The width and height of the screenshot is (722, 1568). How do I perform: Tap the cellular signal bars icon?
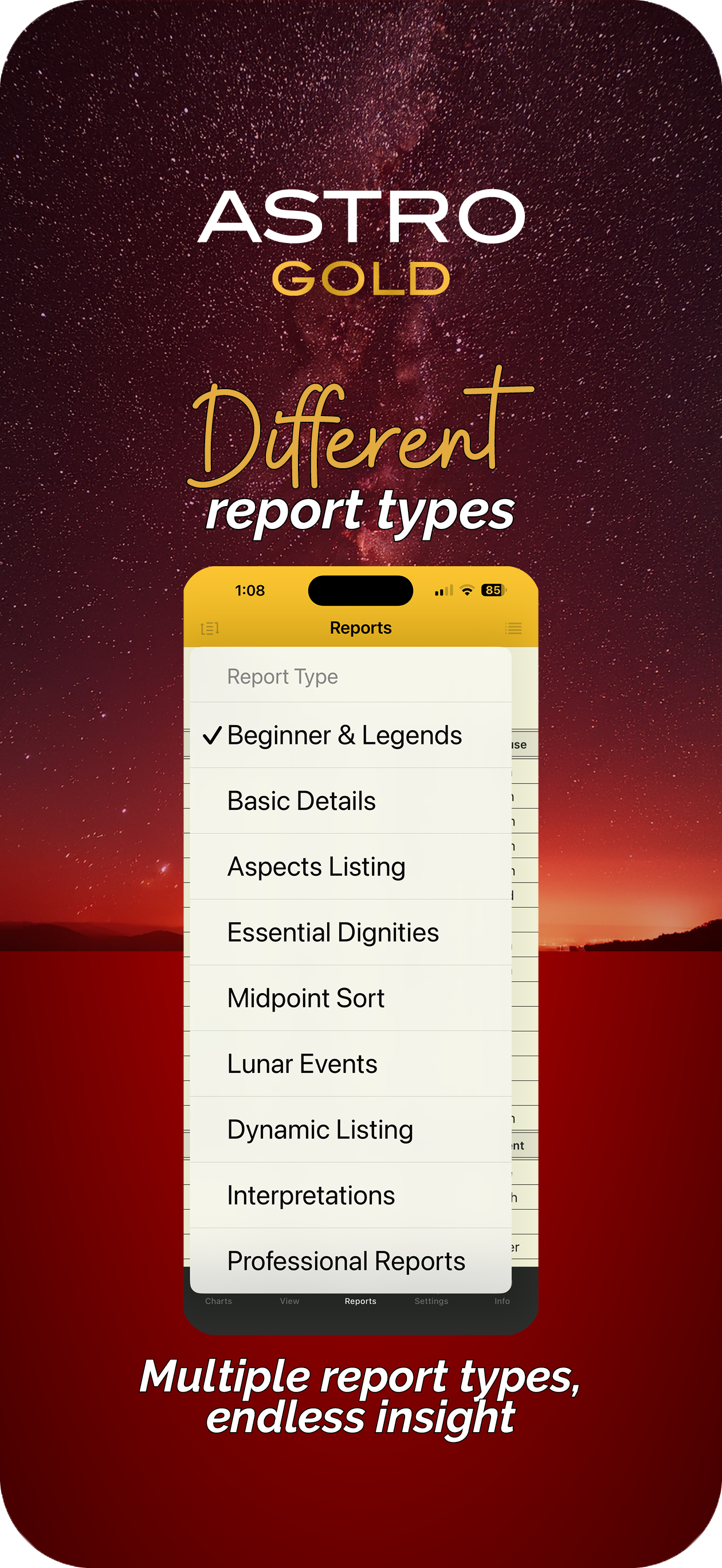click(444, 590)
